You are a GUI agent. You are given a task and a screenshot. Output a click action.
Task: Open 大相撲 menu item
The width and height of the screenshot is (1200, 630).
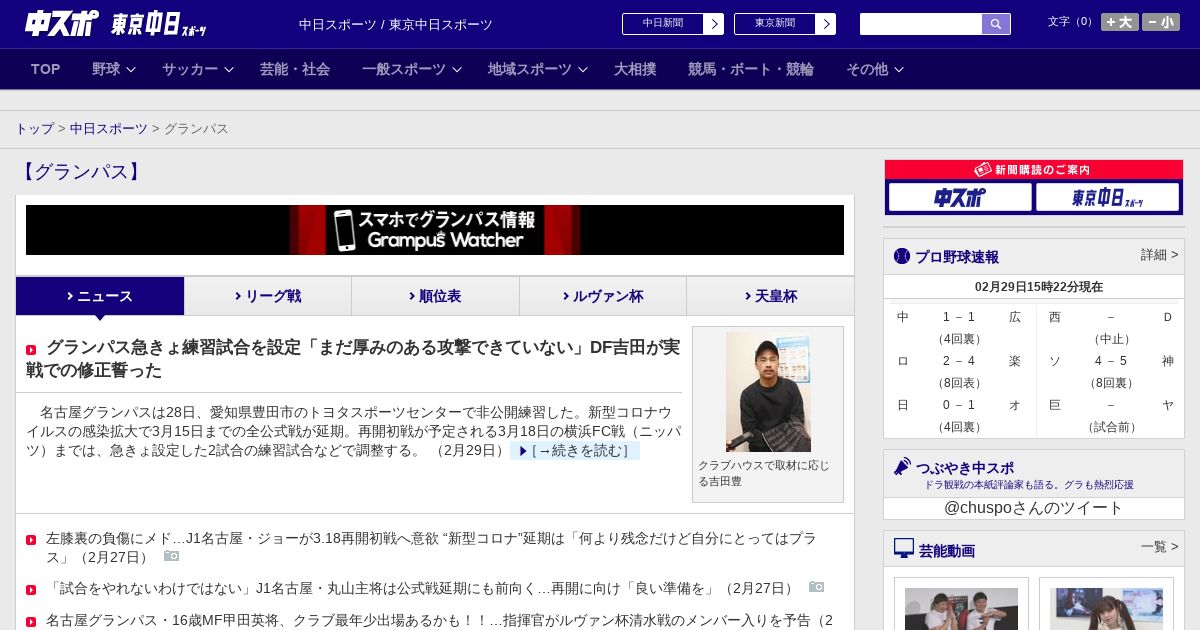[635, 69]
